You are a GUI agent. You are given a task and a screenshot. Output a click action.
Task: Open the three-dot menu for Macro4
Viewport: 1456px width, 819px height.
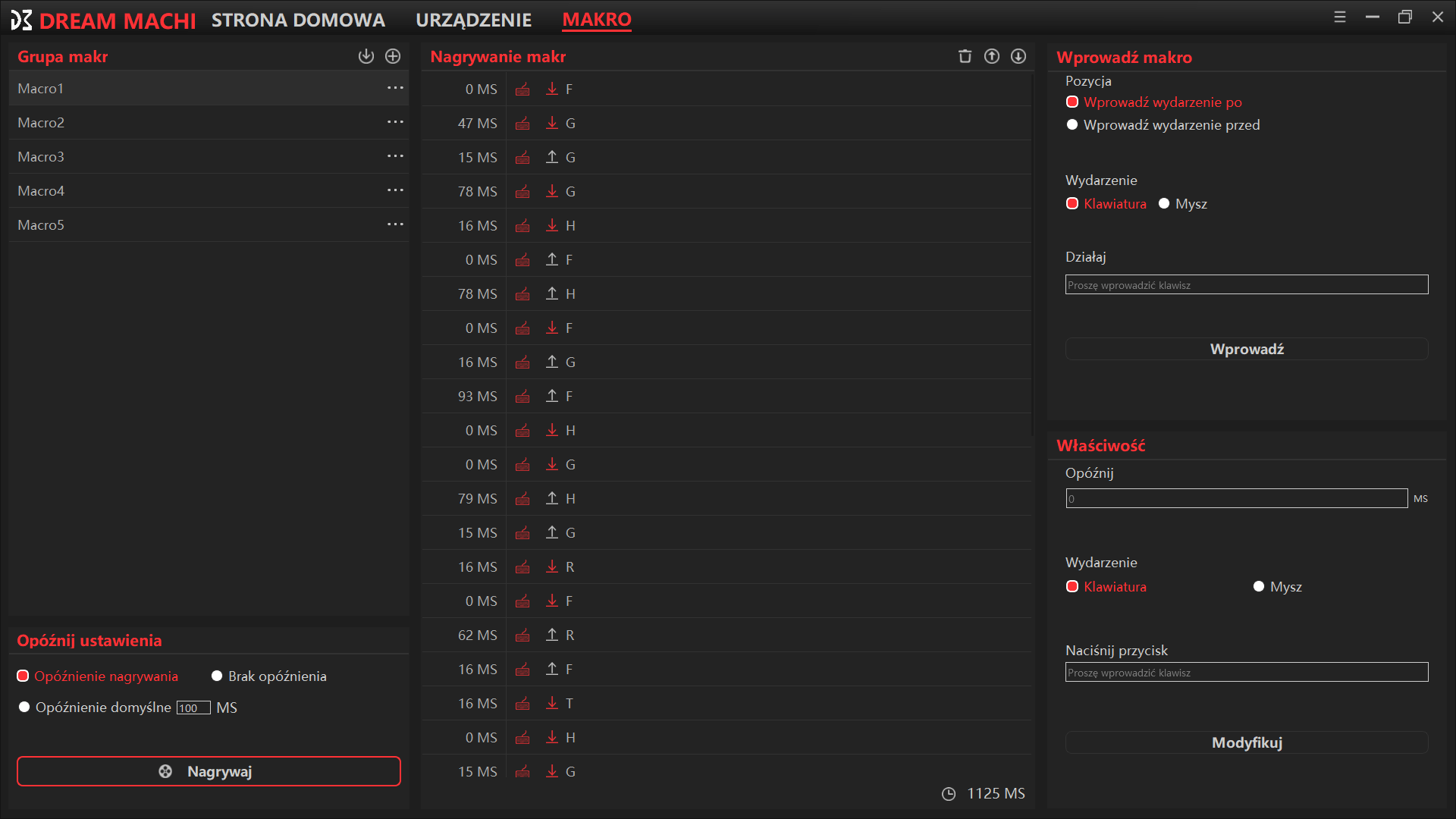click(395, 190)
